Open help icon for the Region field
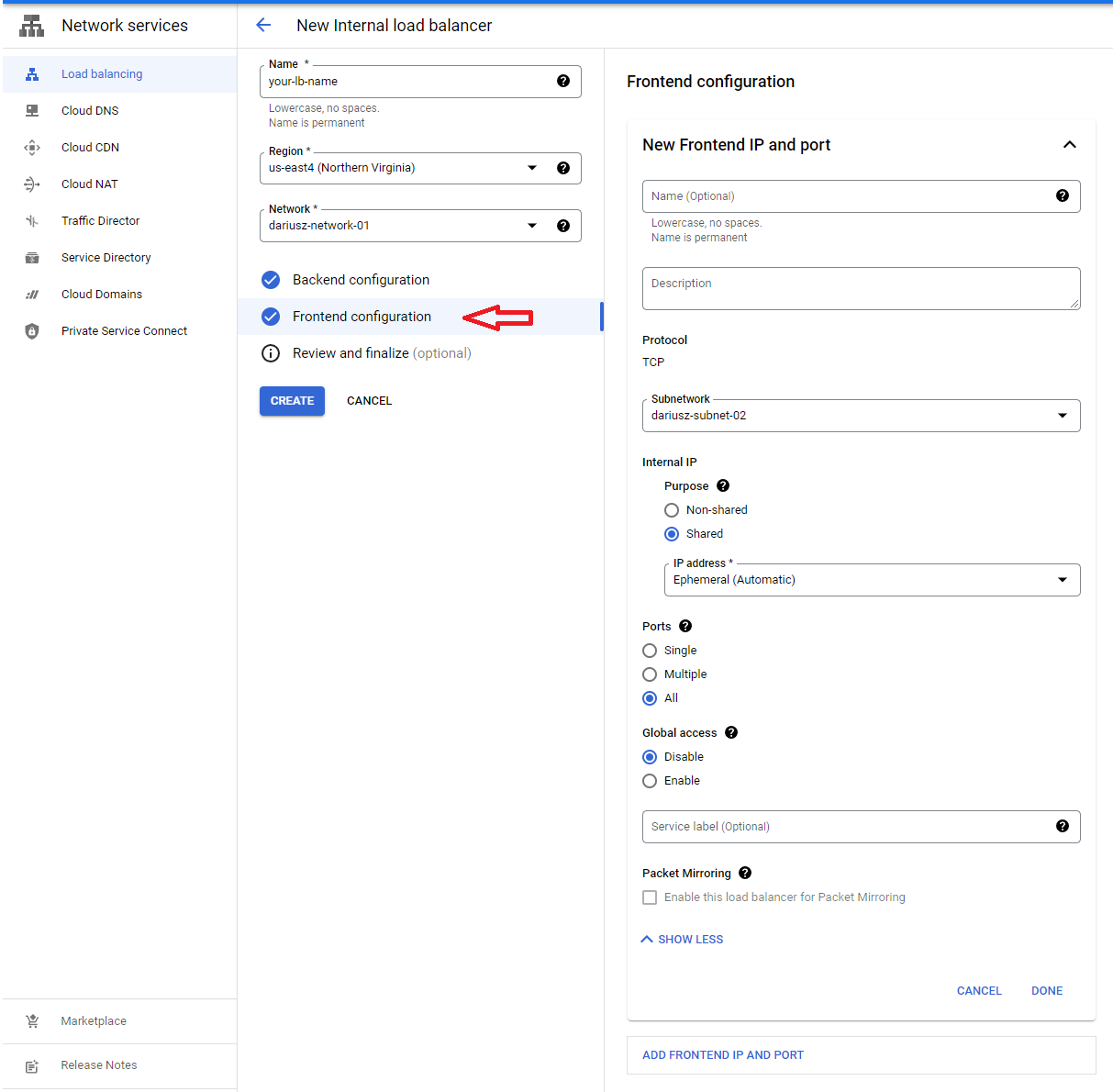Image resolution: width=1113 pixels, height=1092 pixels. click(x=563, y=168)
